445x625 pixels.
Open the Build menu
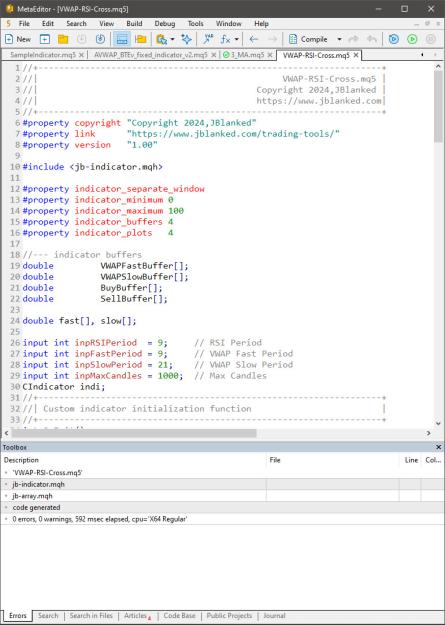point(134,24)
